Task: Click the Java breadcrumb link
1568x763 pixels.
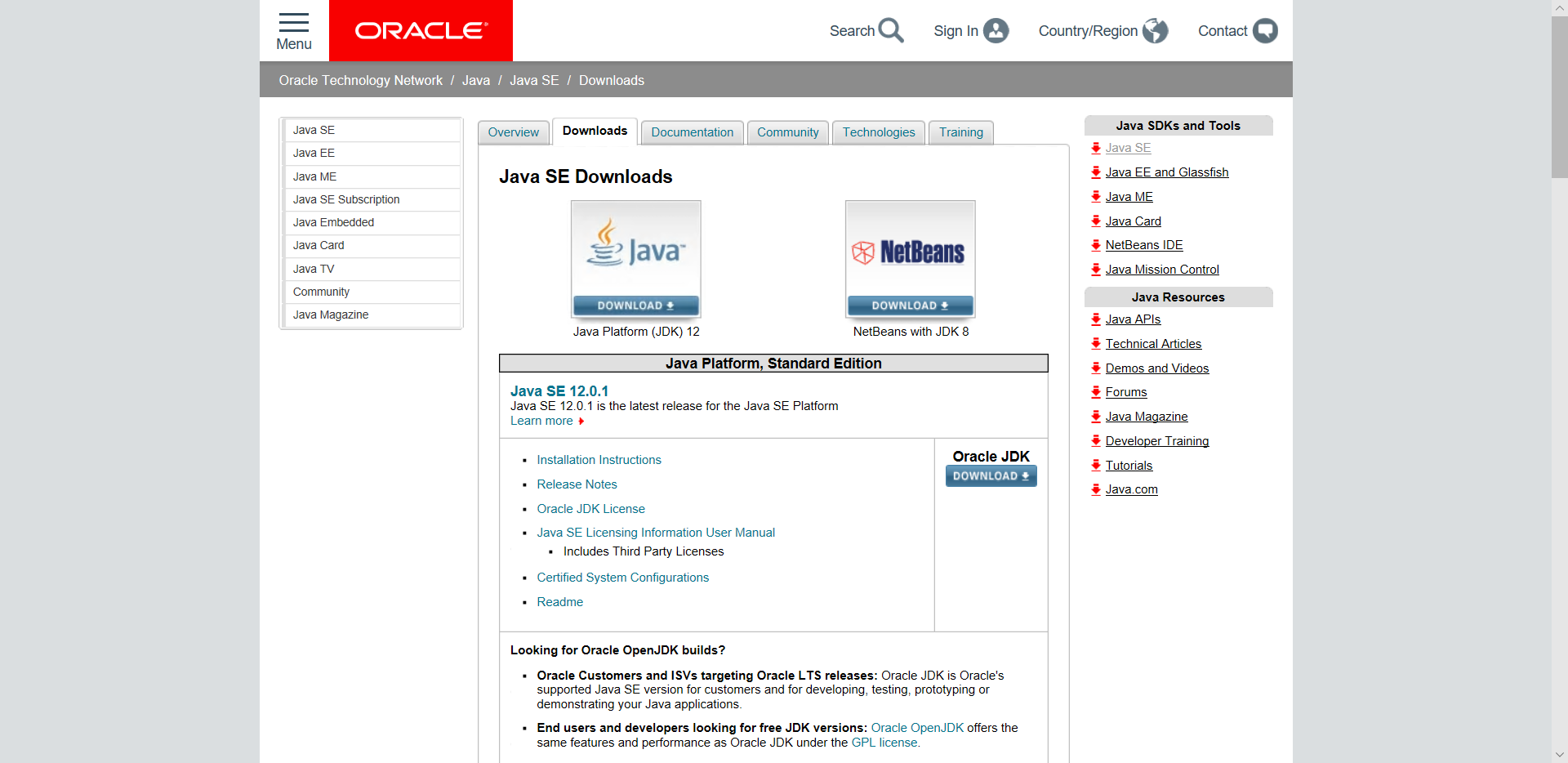Action: tap(476, 80)
